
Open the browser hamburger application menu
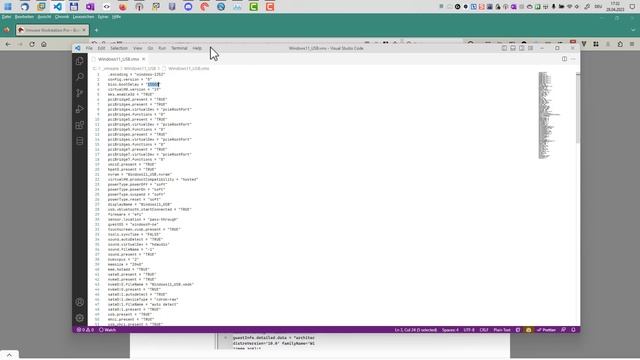(632, 44)
